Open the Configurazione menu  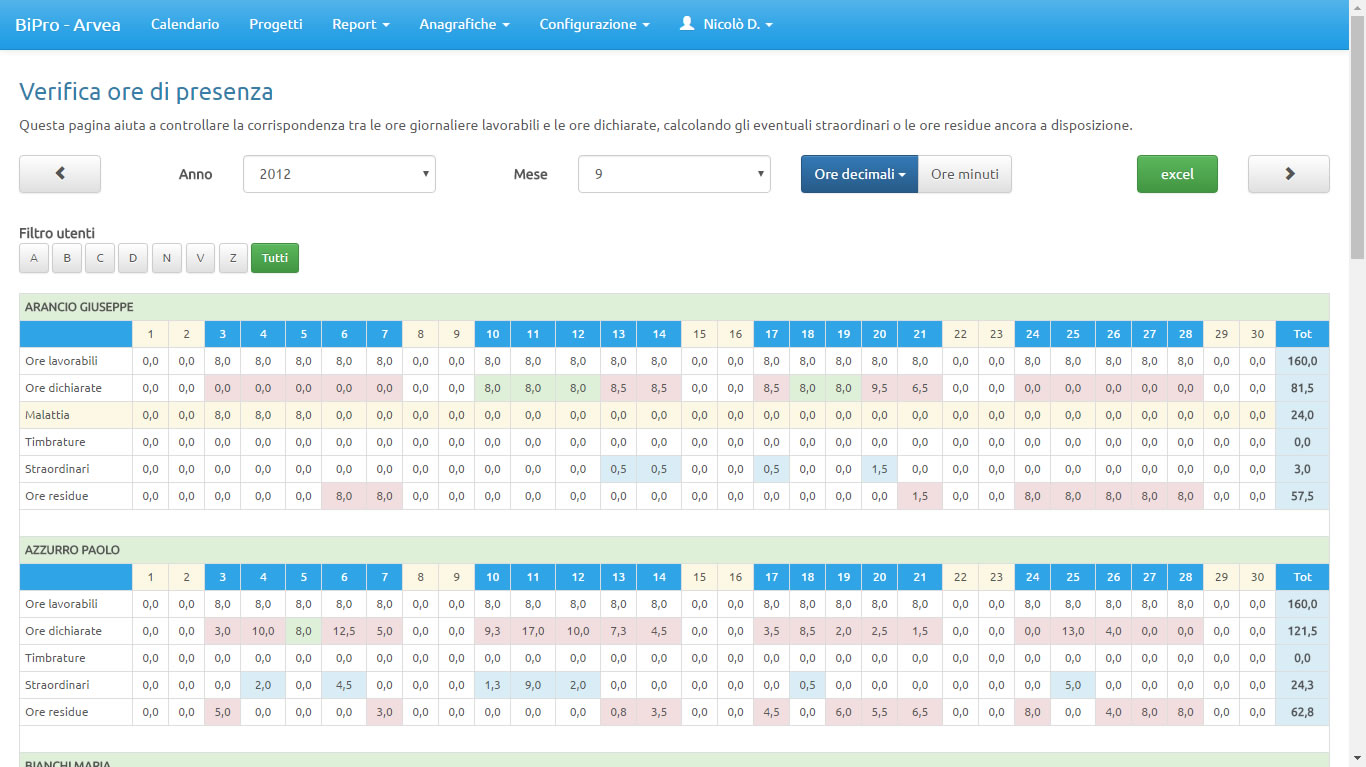tap(594, 24)
